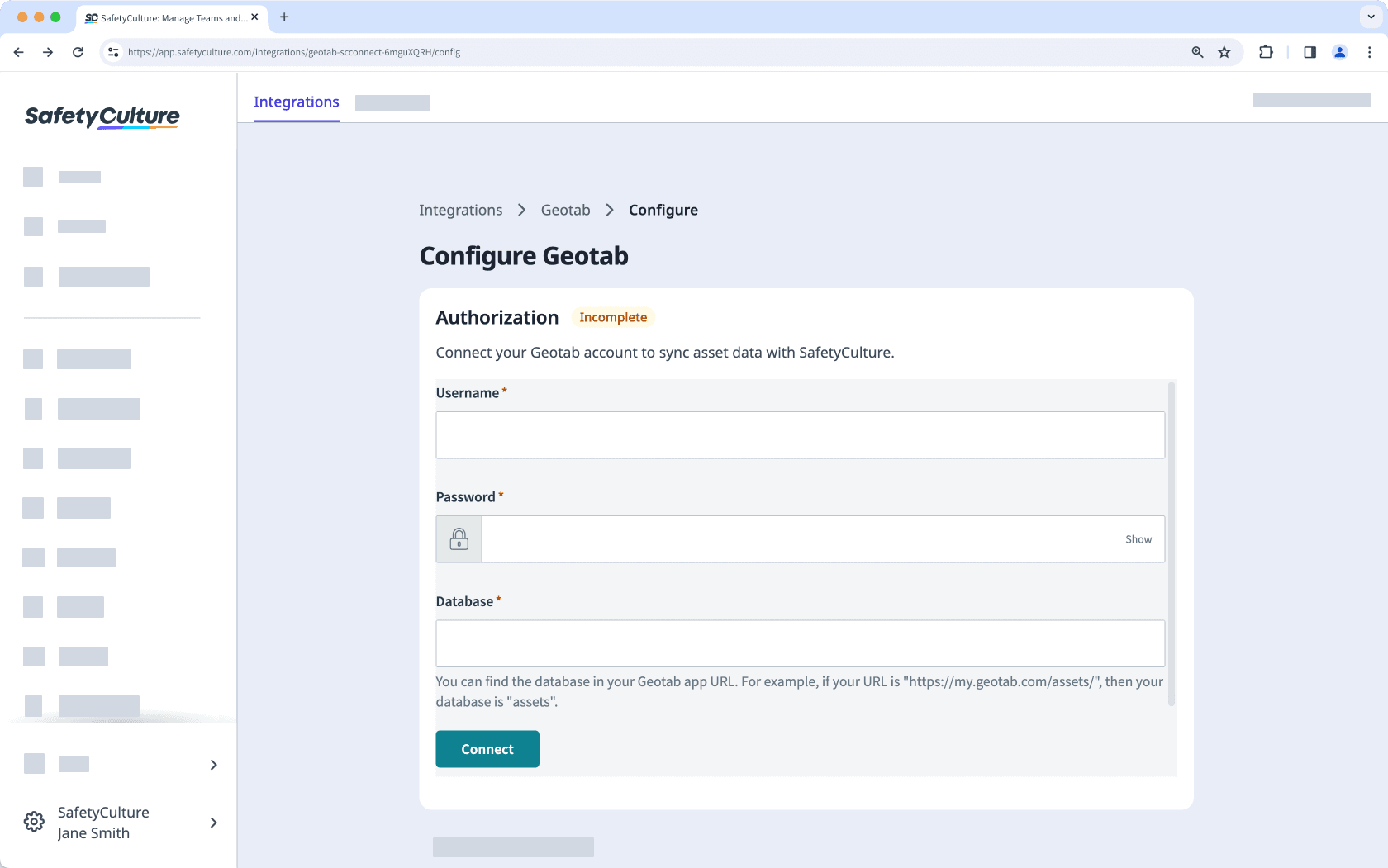Click the SafetyCulture logo
The image size is (1388, 868).
102,116
